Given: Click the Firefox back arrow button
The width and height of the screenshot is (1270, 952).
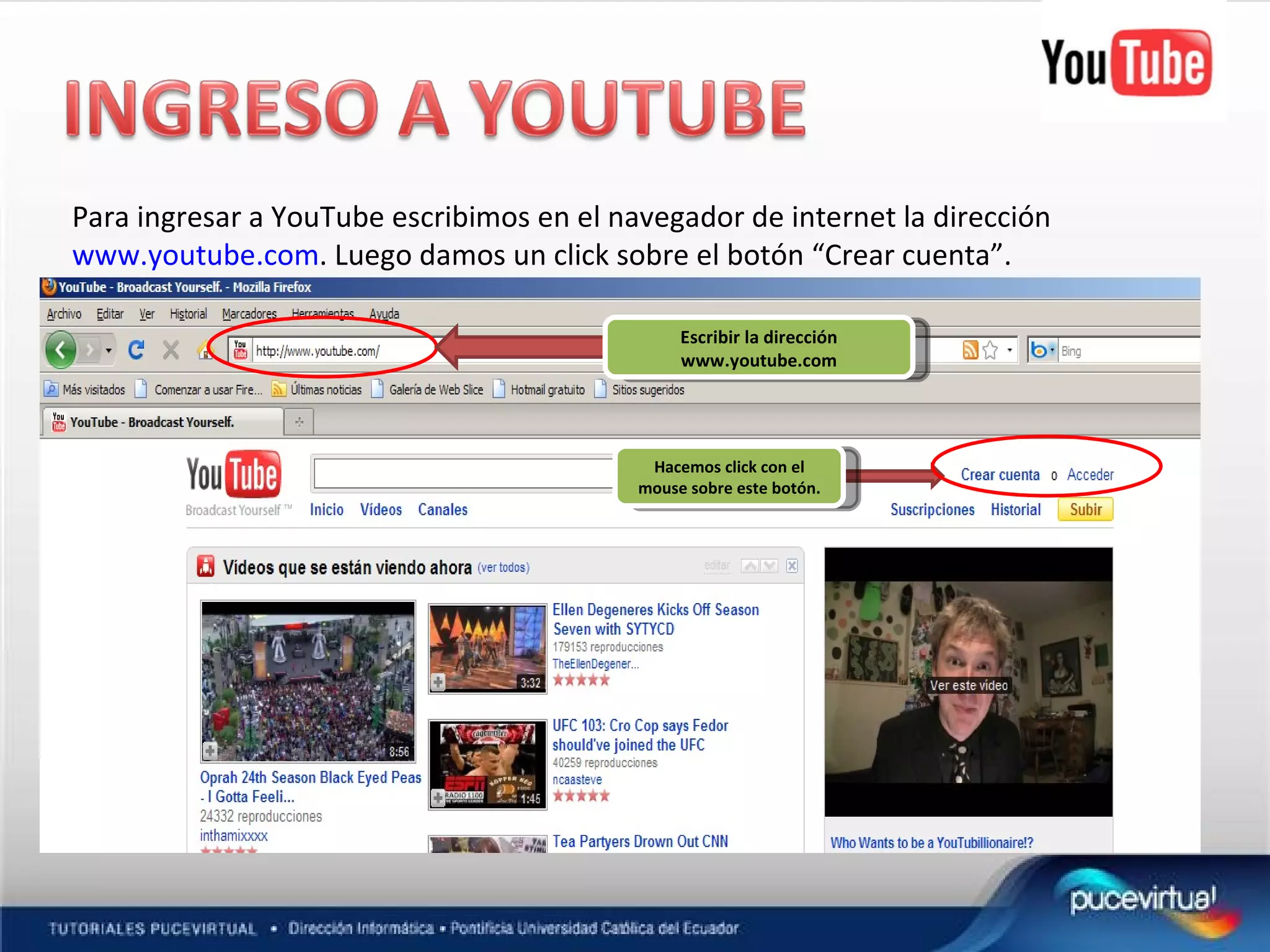Looking at the screenshot, I should point(61,350).
